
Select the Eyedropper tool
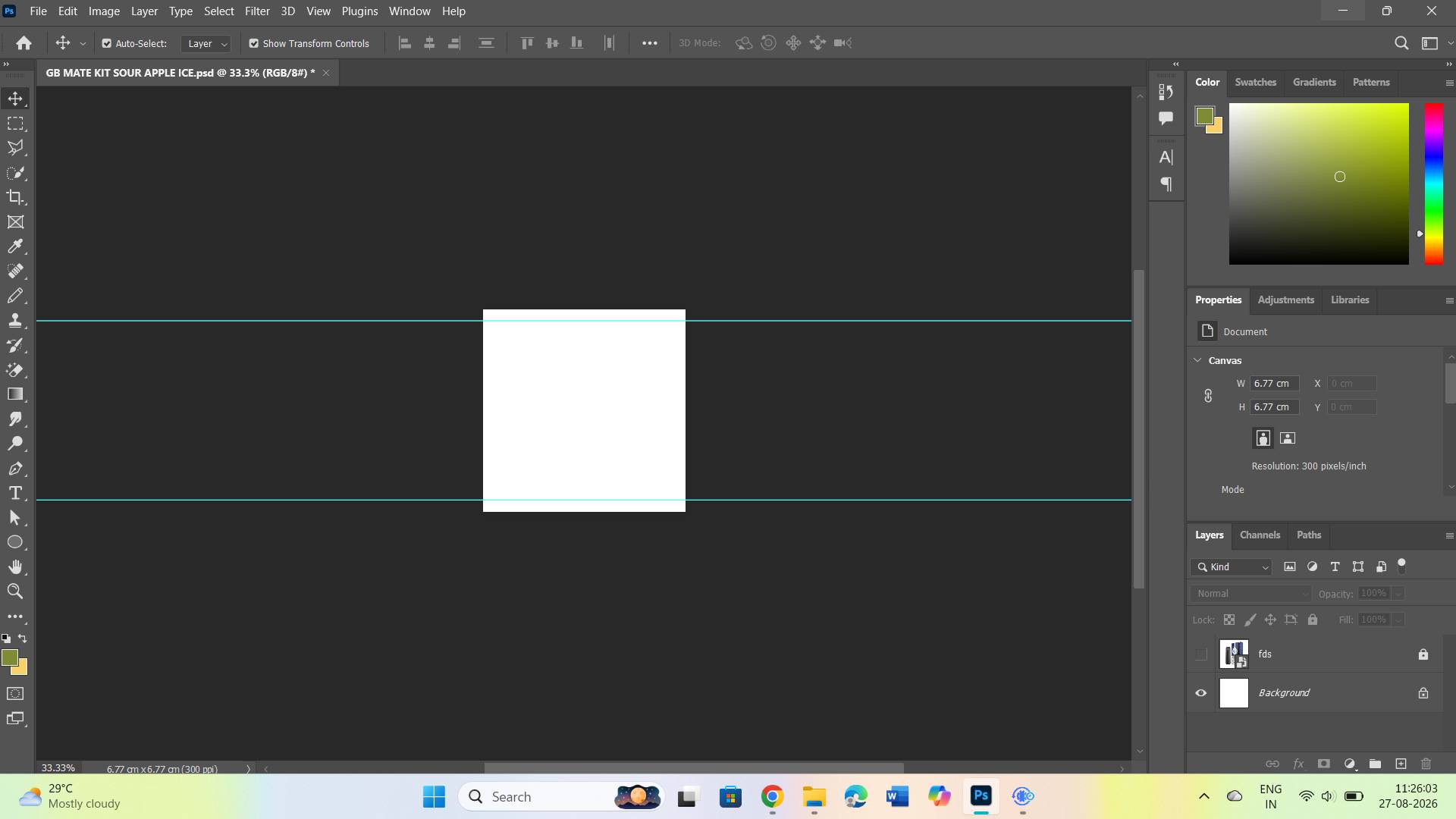pos(15,246)
